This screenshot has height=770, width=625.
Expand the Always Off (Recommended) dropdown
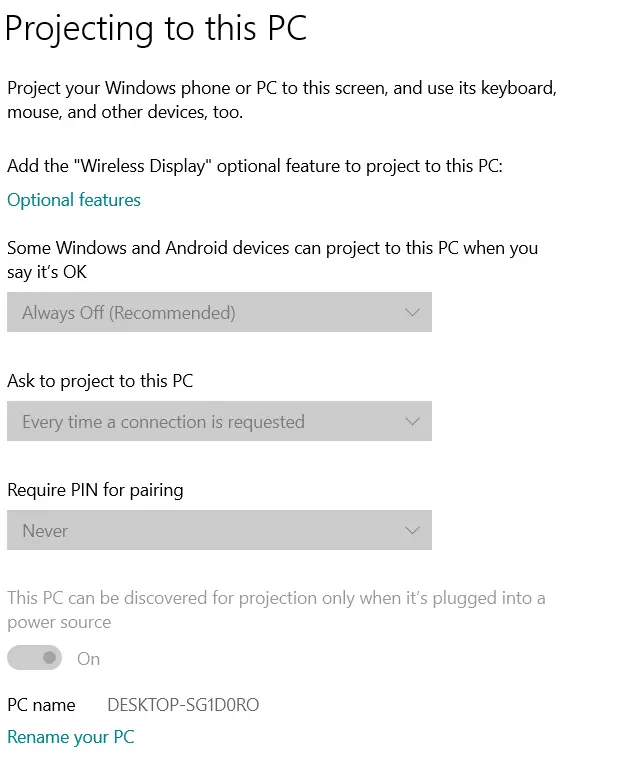[219, 313]
